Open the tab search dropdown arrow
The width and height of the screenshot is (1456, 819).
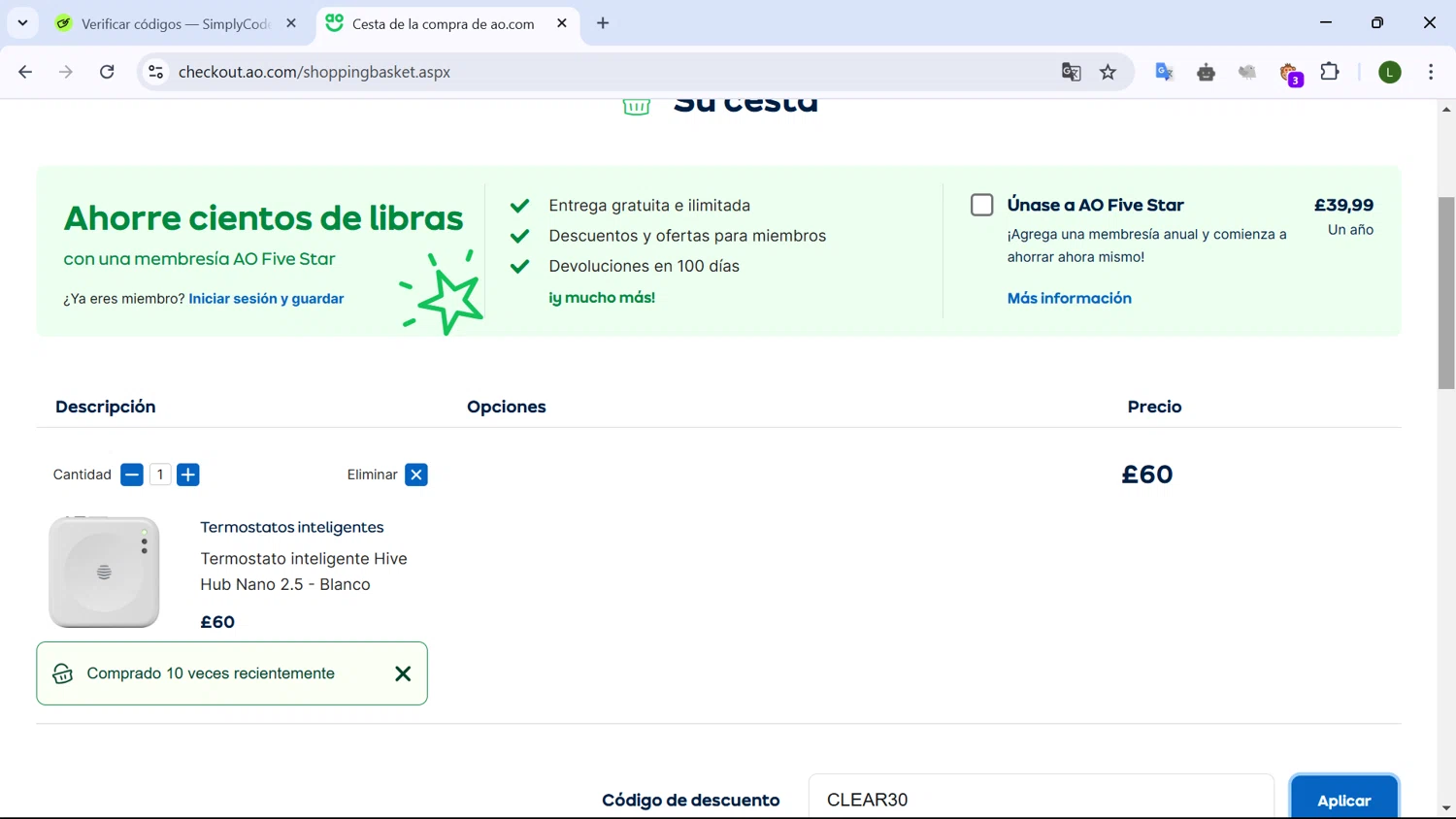pyautogui.click(x=22, y=22)
